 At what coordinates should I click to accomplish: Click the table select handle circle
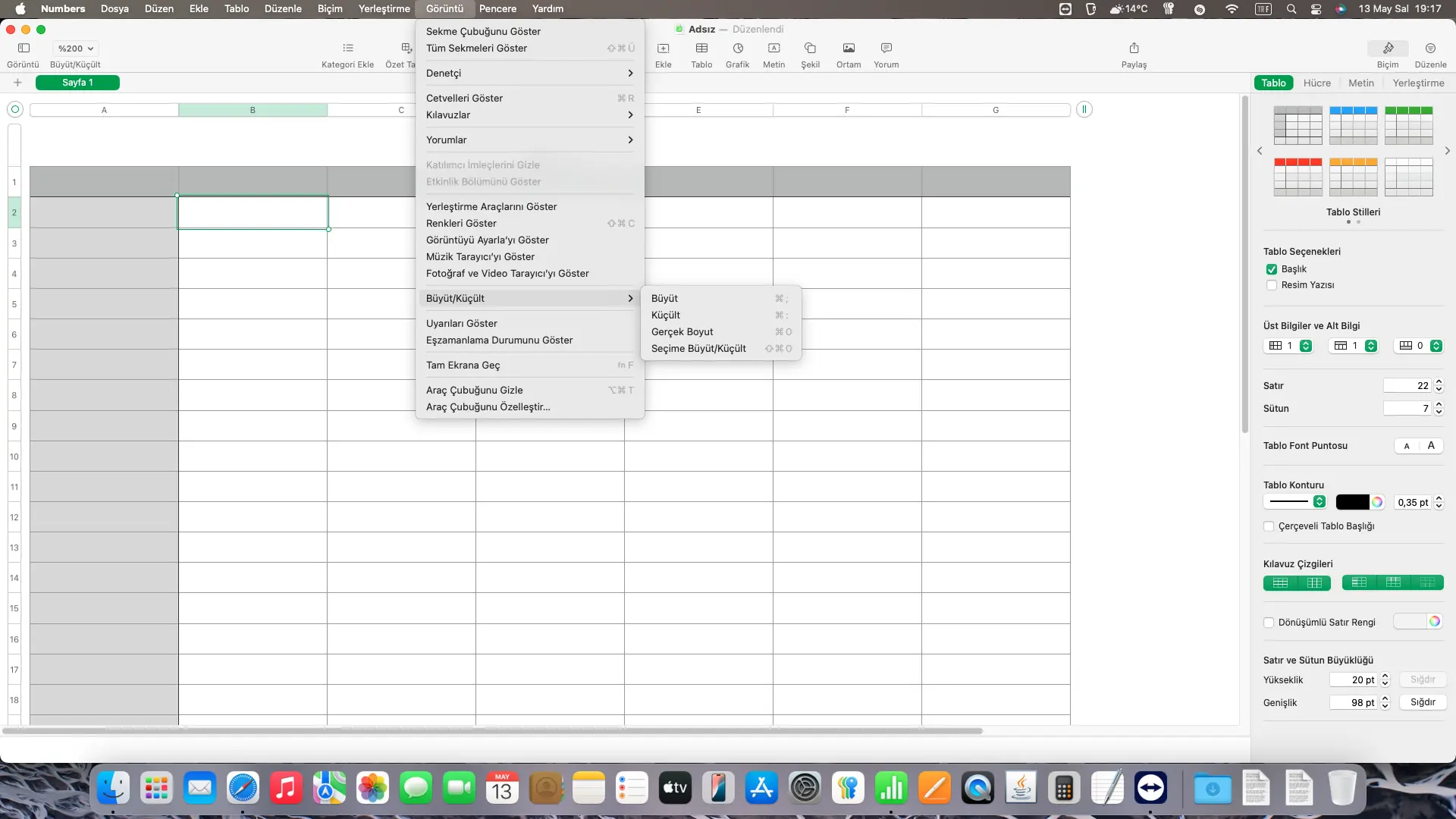[x=14, y=109]
